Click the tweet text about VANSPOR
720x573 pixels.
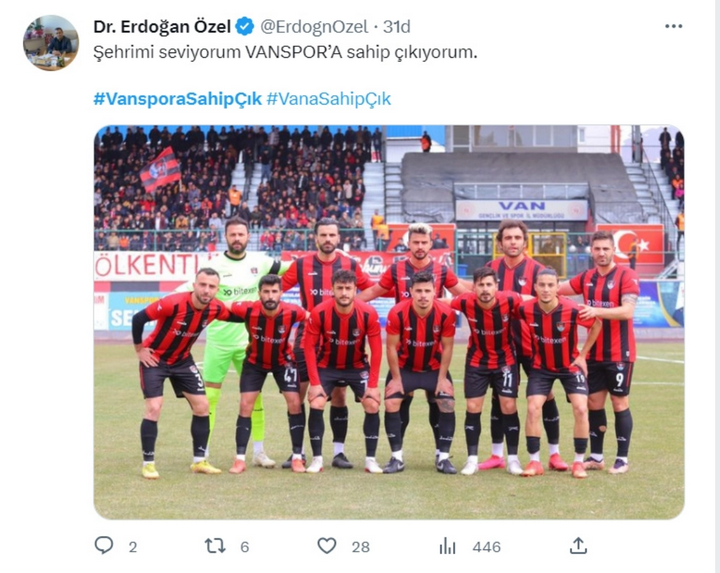point(285,52)
